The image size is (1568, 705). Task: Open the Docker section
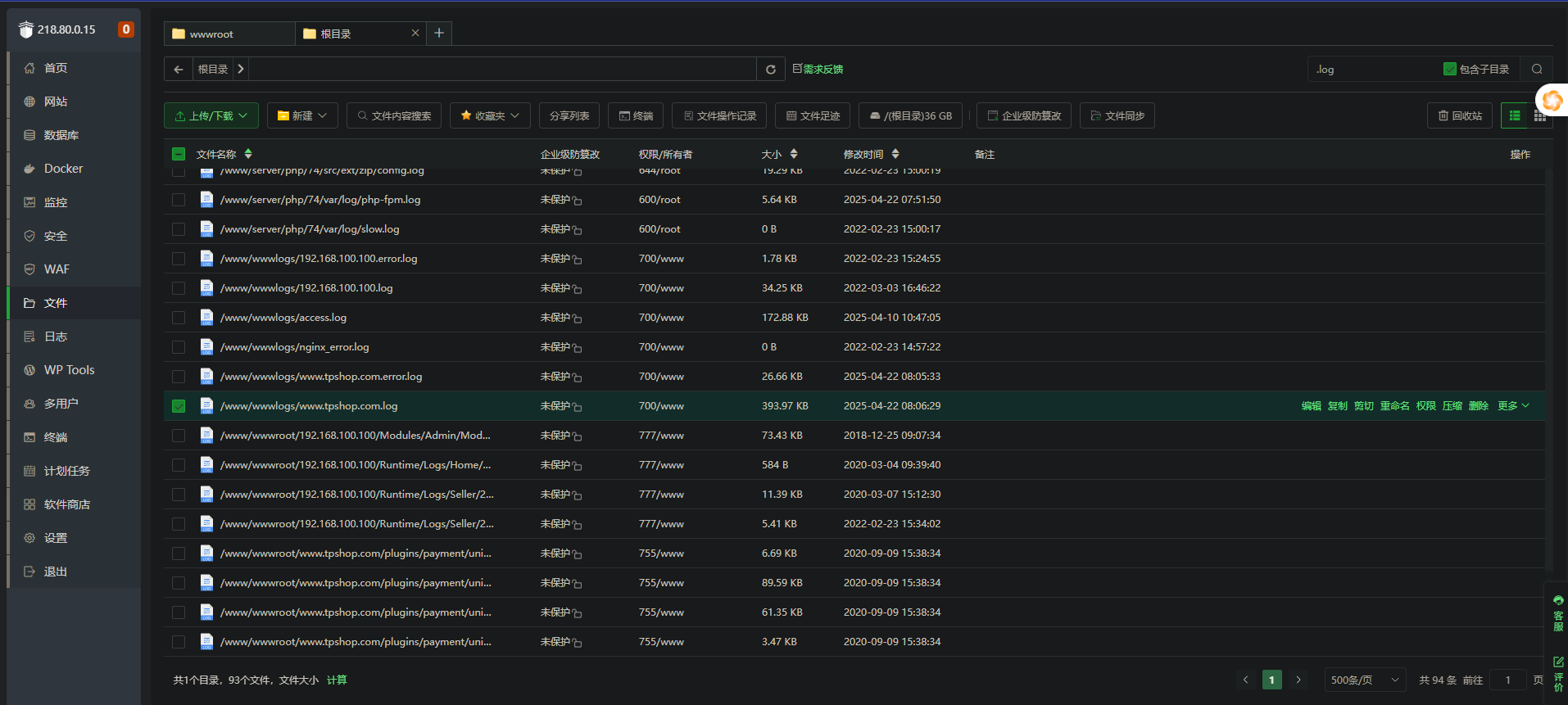point(63,169)
